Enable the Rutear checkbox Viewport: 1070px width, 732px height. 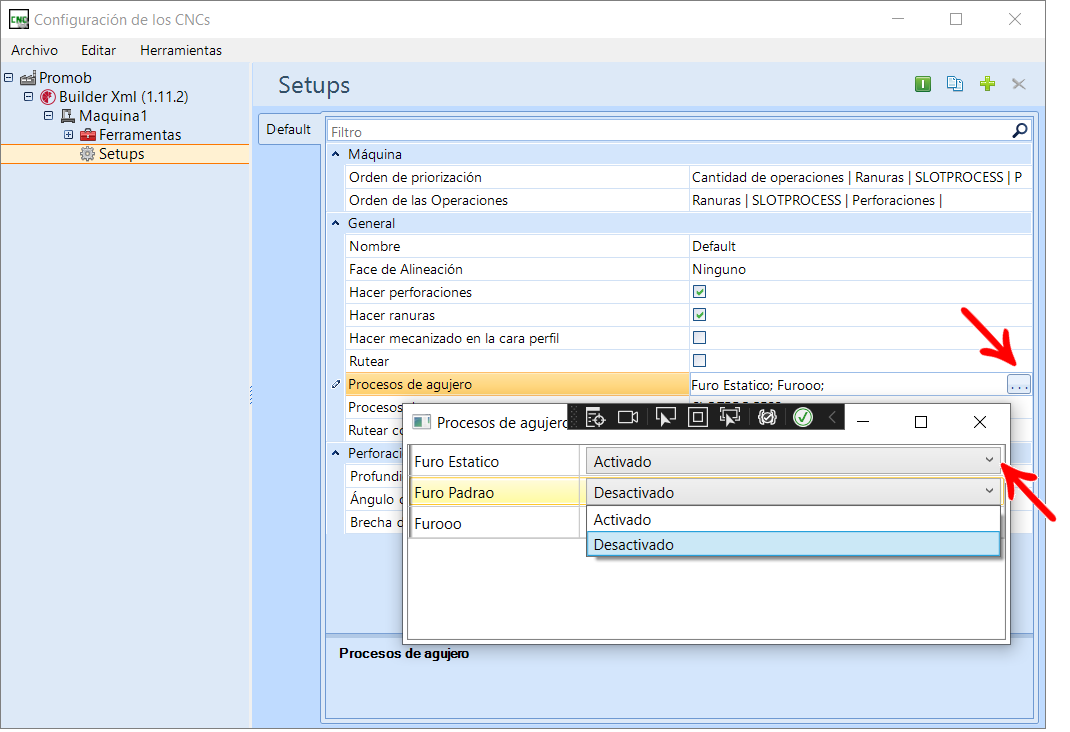(x=699, y=361)
